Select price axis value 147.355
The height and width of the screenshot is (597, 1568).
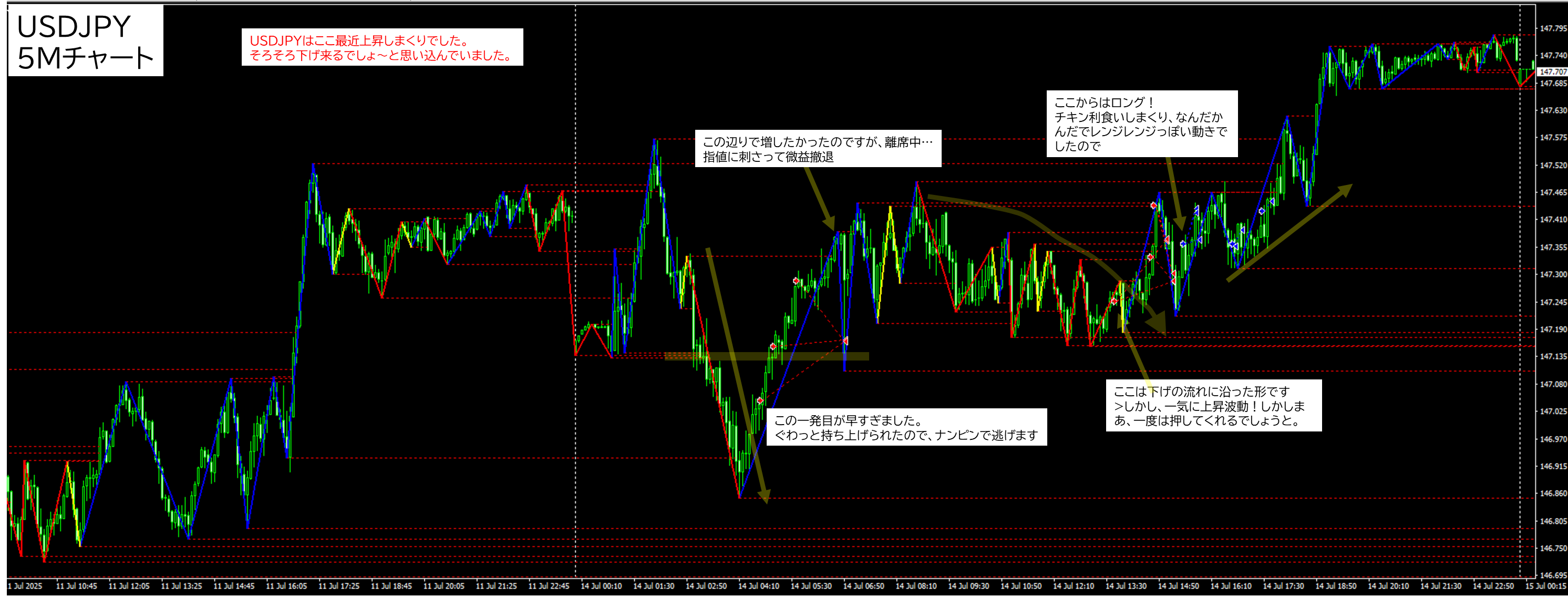point(1553,247)
